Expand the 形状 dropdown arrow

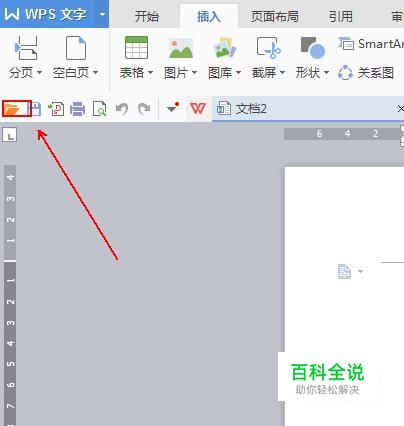(x=326, y=72)
